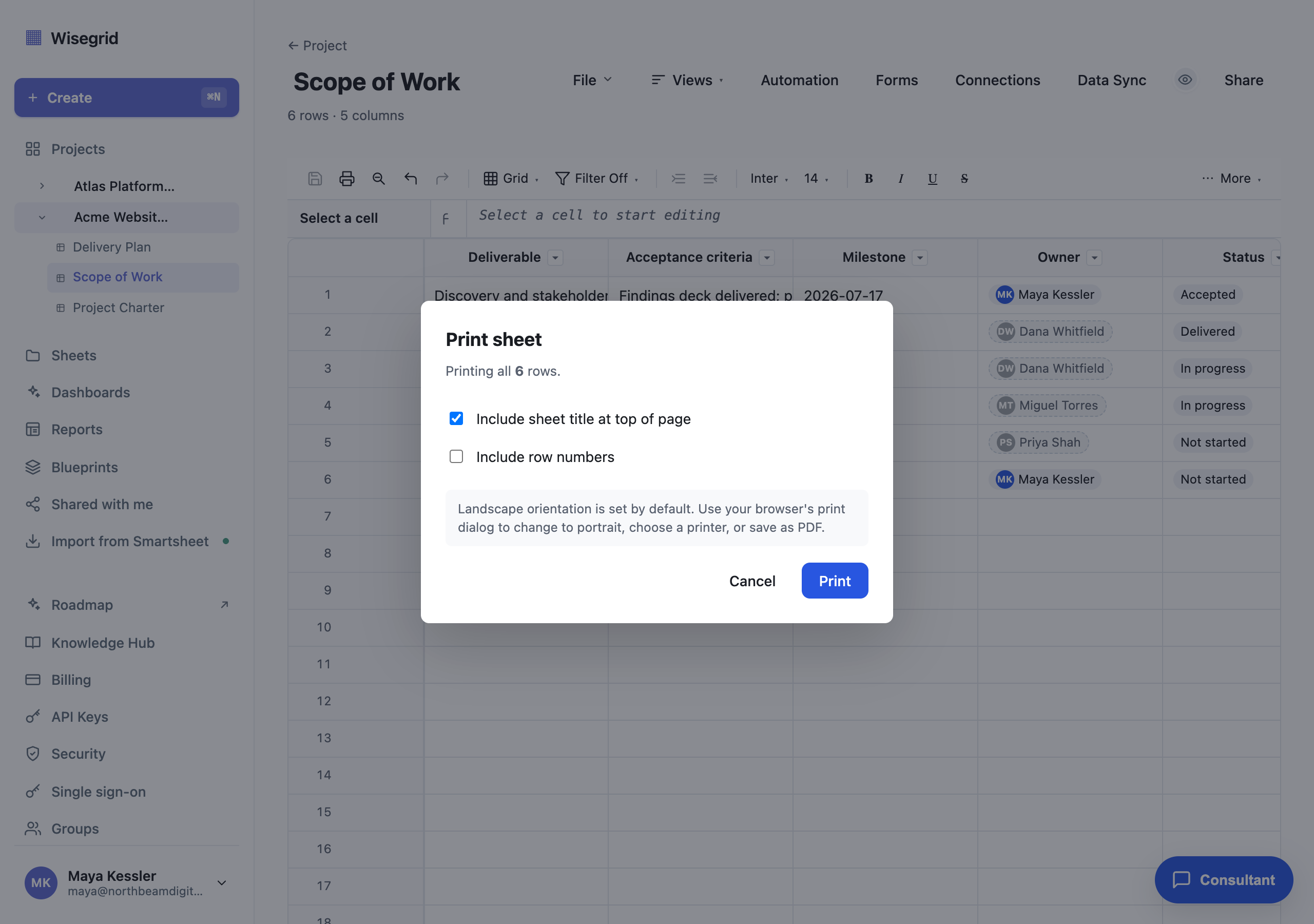Open the Grid view dropdown

[511, 179]
